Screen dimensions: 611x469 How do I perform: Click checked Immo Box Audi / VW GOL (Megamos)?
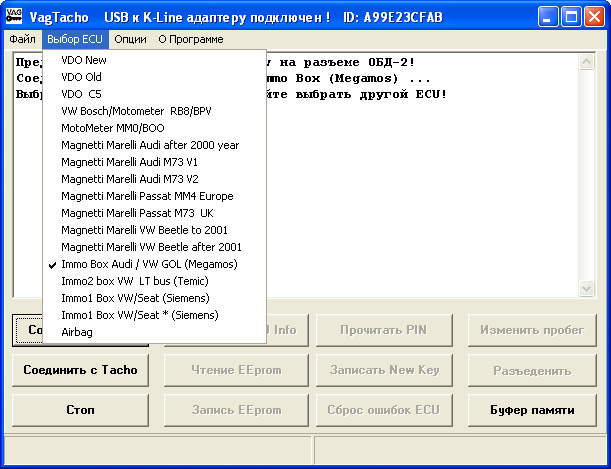[x=154, y=264]
